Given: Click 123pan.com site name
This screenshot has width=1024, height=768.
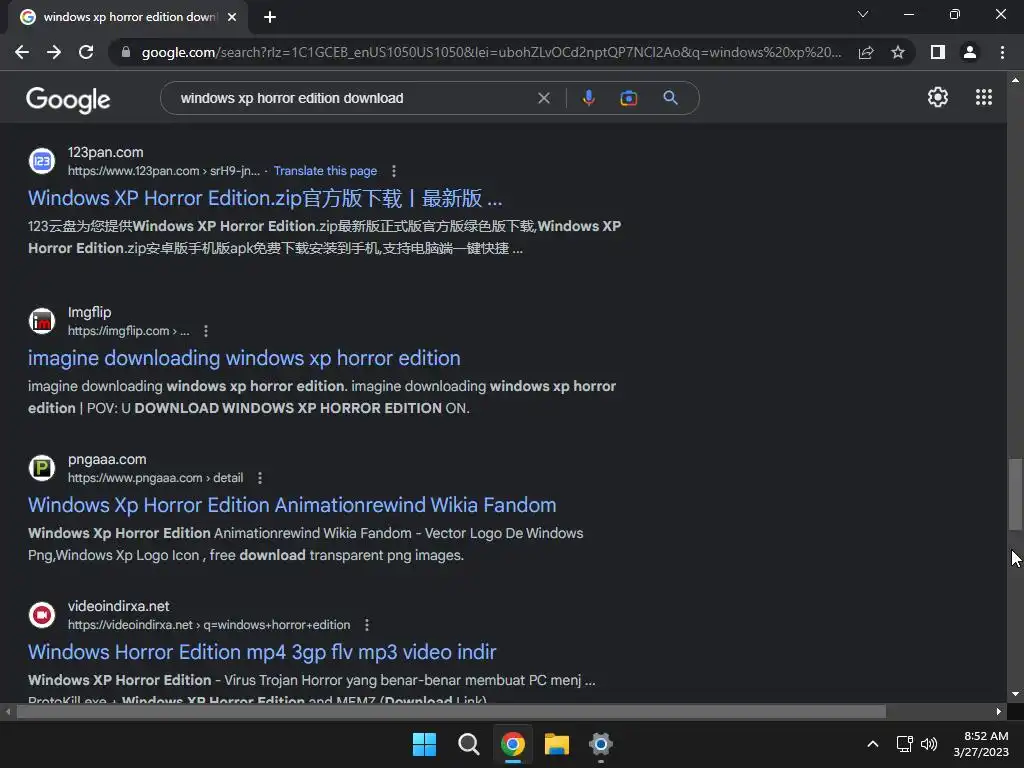Looking at the screenshot, I should [x=106, y=152].
